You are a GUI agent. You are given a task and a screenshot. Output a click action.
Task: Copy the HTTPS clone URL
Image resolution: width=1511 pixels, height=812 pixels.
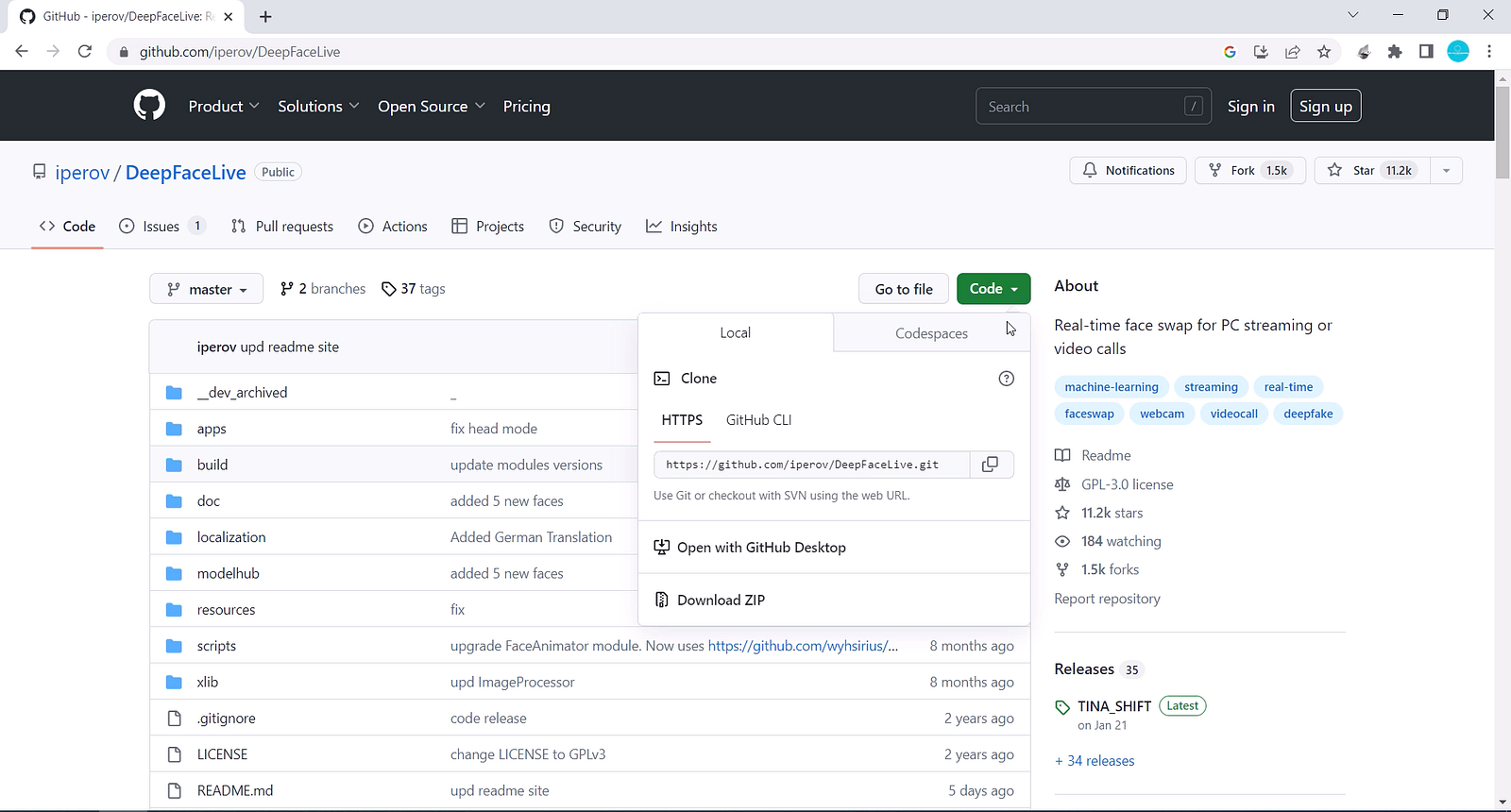coord(990,465)
